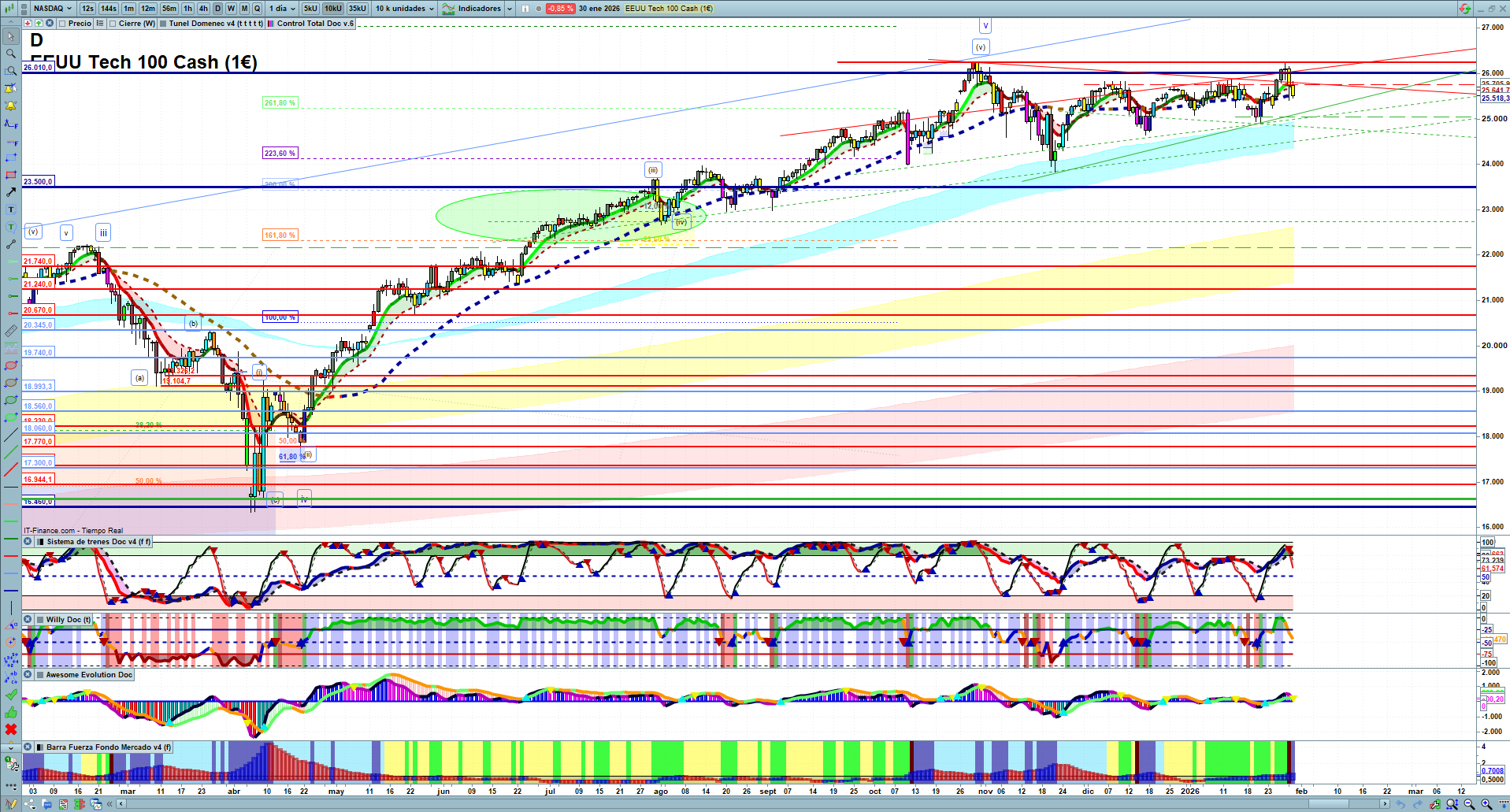This screenshot has width=1510, height=812.
Task: Open the 10 k unidades dropdown
Action: click(404, 9)
